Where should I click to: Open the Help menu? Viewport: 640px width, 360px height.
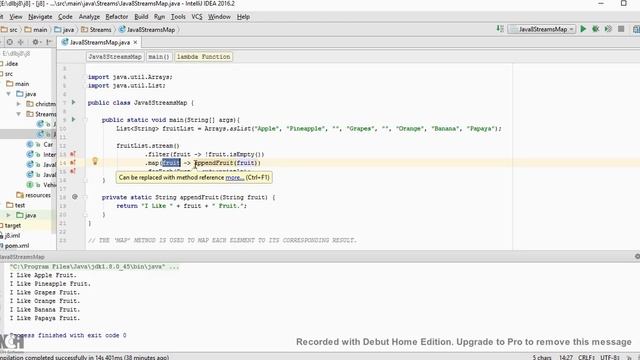(x=243, y=17)
